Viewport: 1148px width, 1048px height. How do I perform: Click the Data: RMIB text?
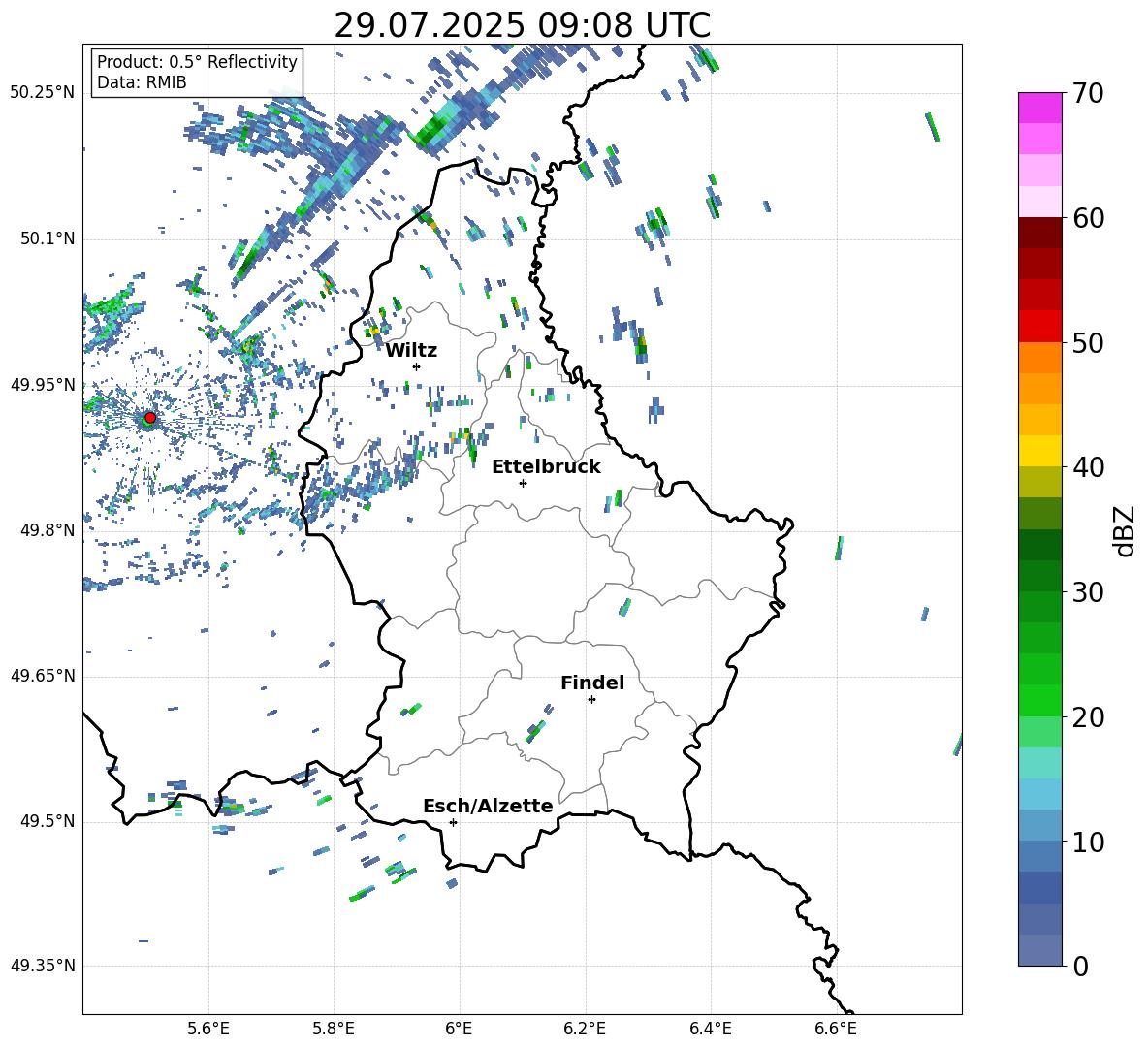coord(142,82)
